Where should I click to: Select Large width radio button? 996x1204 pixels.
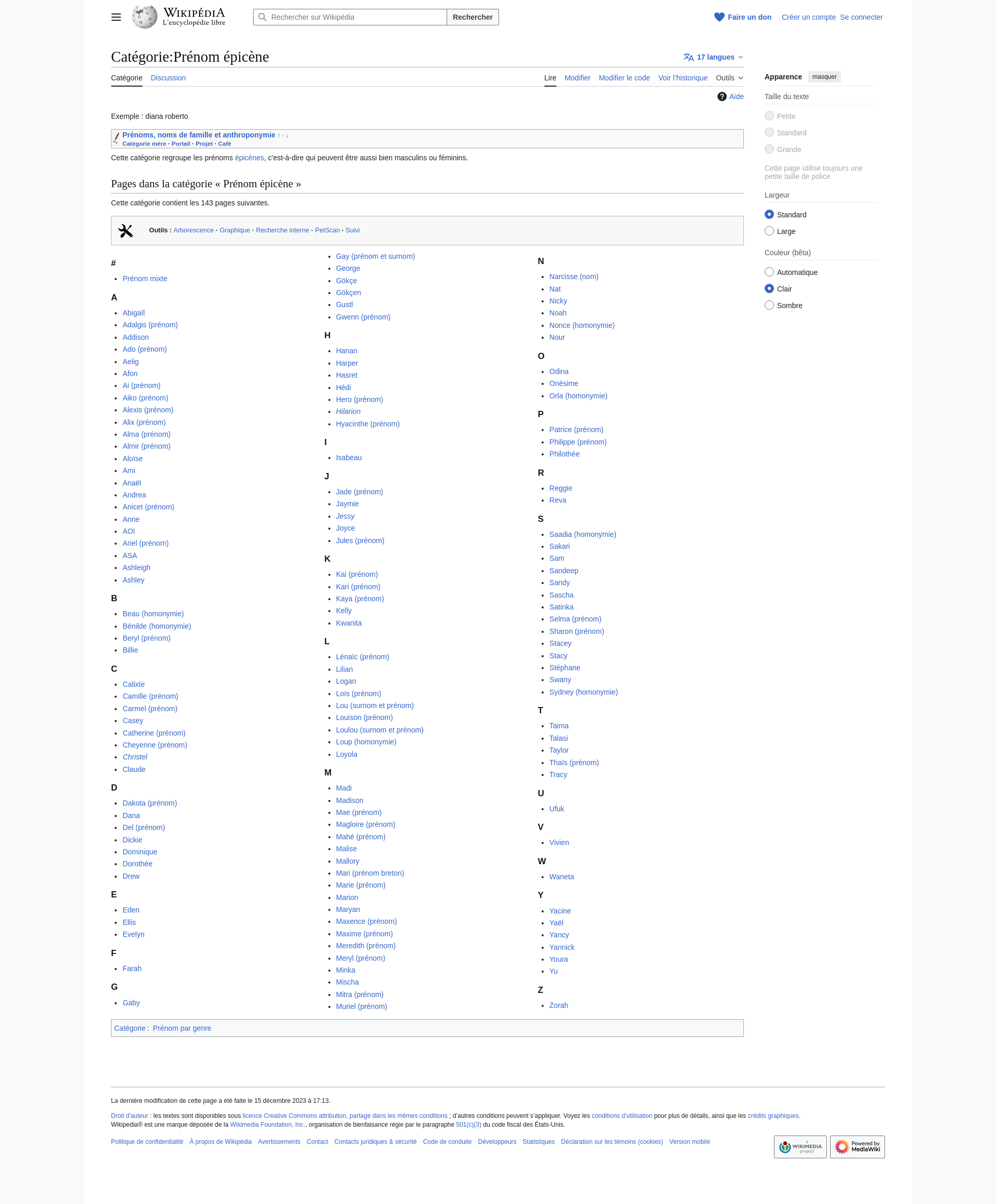pos(769,231)
